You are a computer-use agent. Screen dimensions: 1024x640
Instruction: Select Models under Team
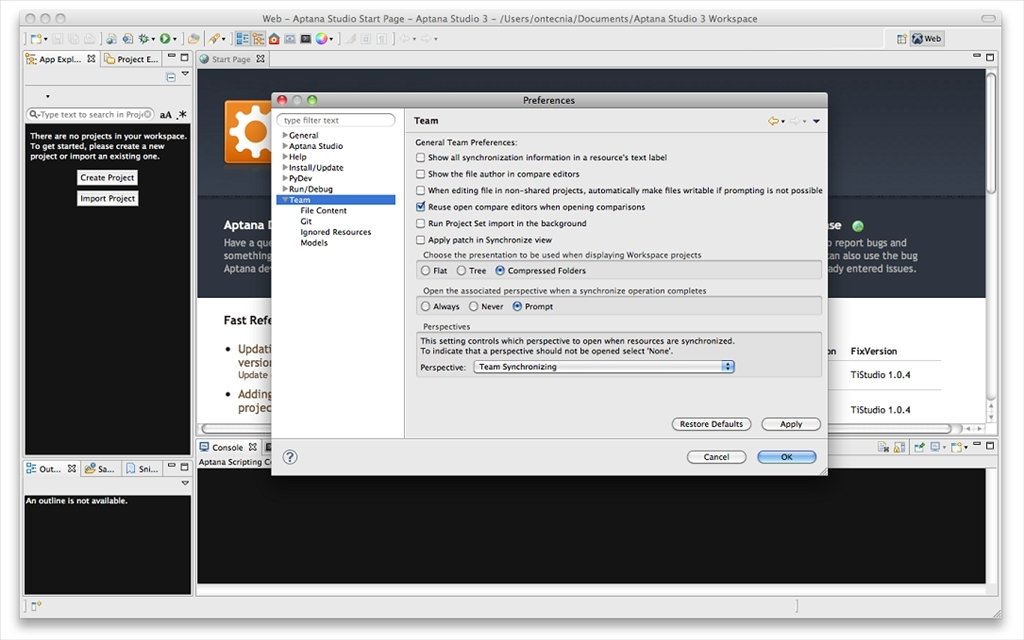(x=313, y=242)
